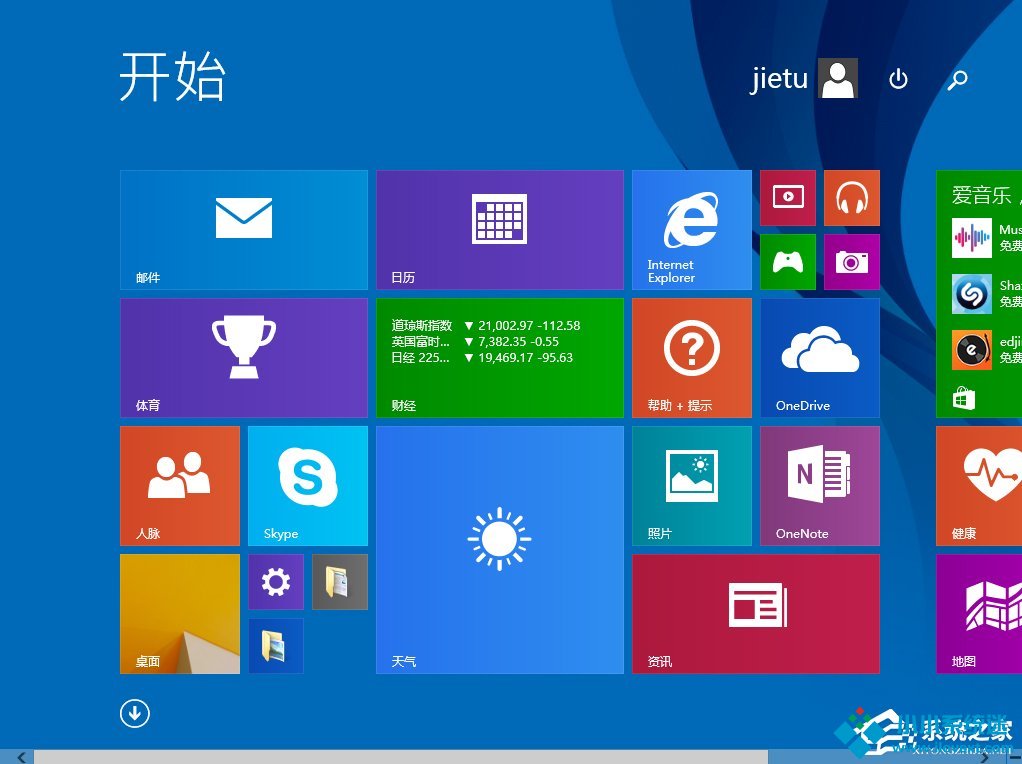Image resolution: width=1022 pixels, height=764 pixels.
Task: Click the 英国富时 7,382.35 row
Action: (475, 342)
